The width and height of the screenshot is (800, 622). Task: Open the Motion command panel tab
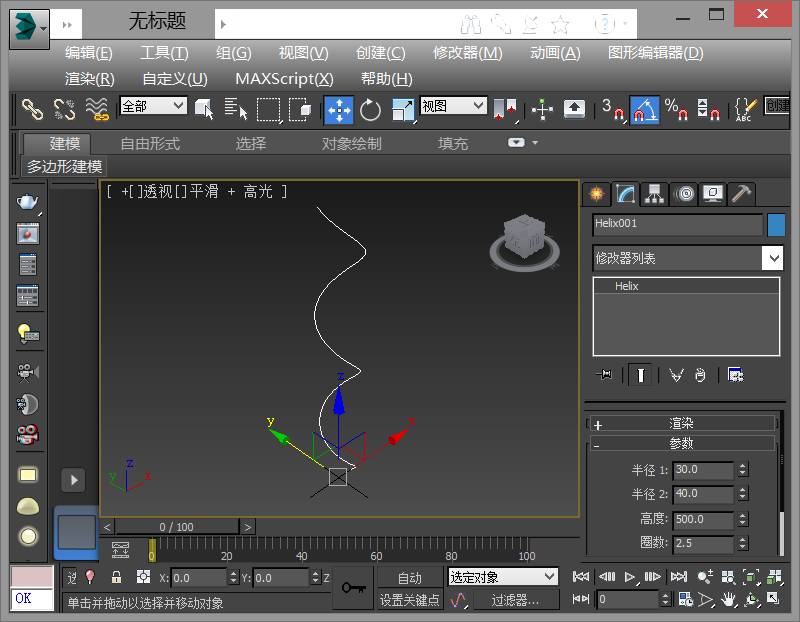tap(685, 193)
